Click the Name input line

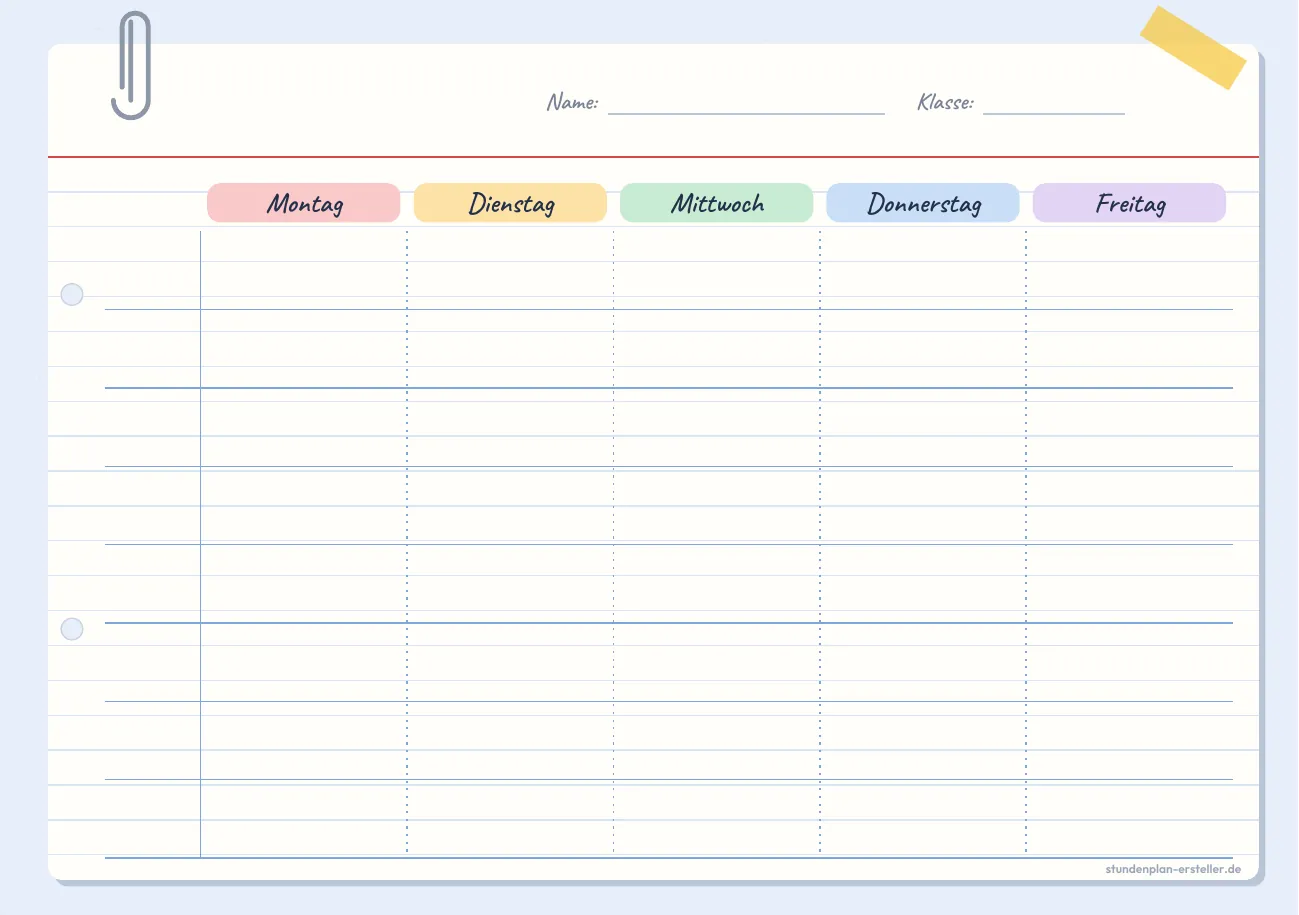[746, 113]
